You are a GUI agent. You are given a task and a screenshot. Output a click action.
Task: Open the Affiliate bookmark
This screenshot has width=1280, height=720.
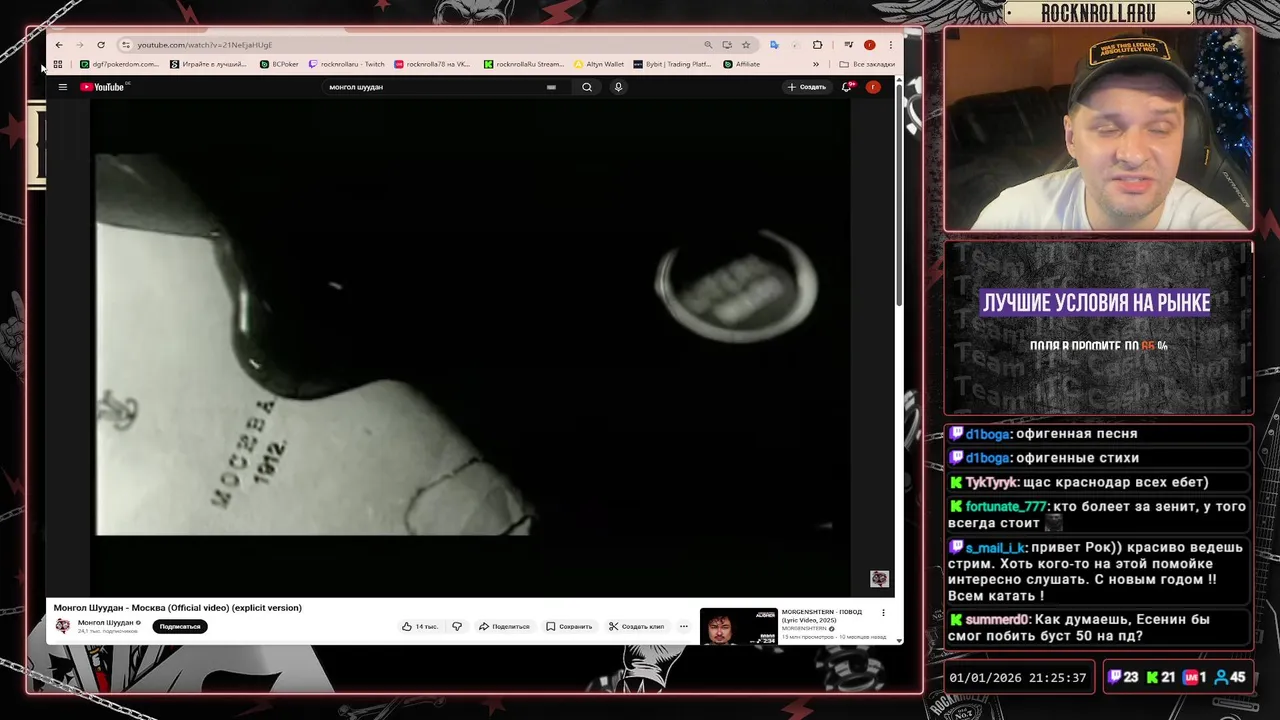coord(742,64)
